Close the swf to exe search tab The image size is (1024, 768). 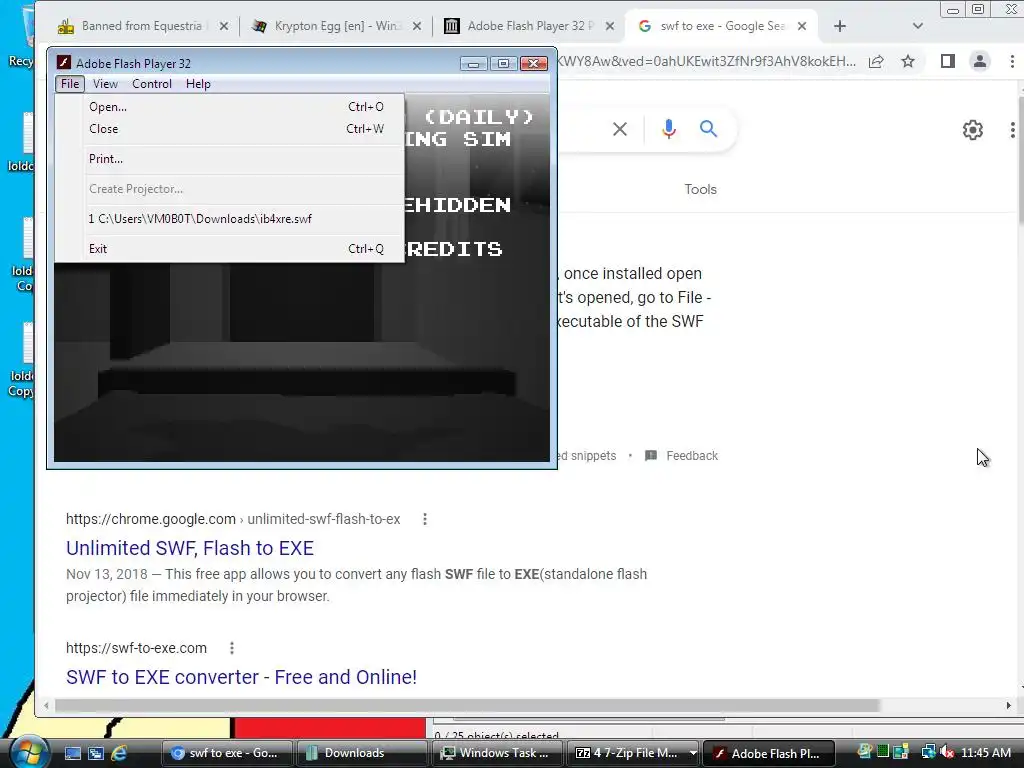coord(803,26)
